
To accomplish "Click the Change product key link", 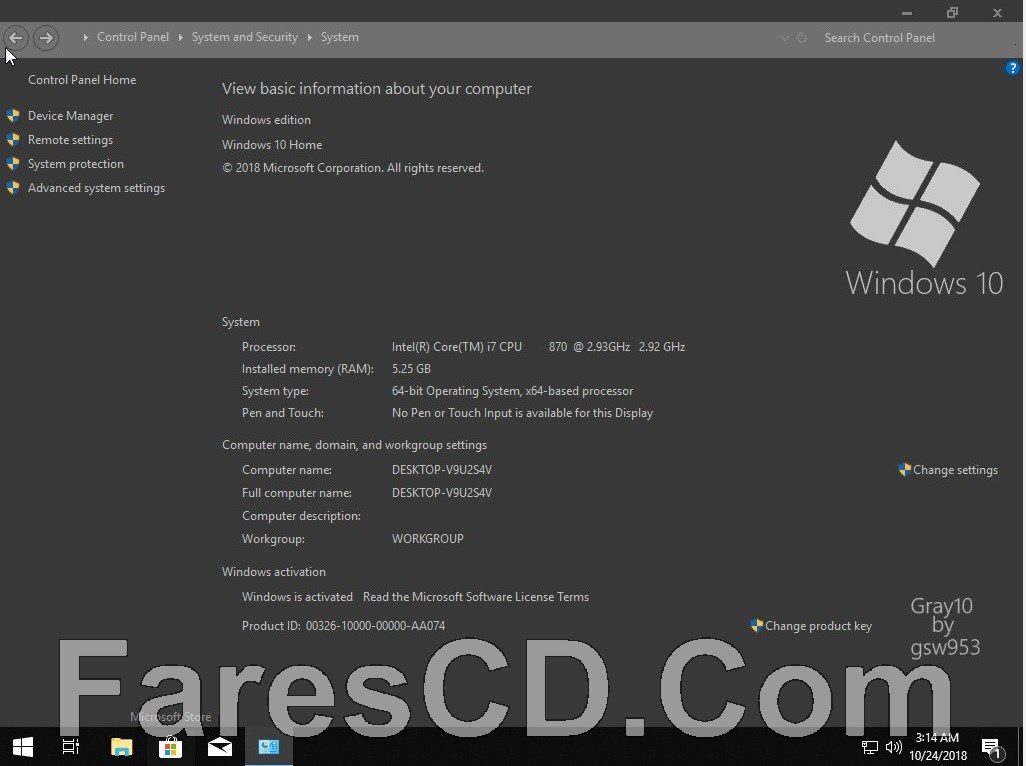I will 819,626.
